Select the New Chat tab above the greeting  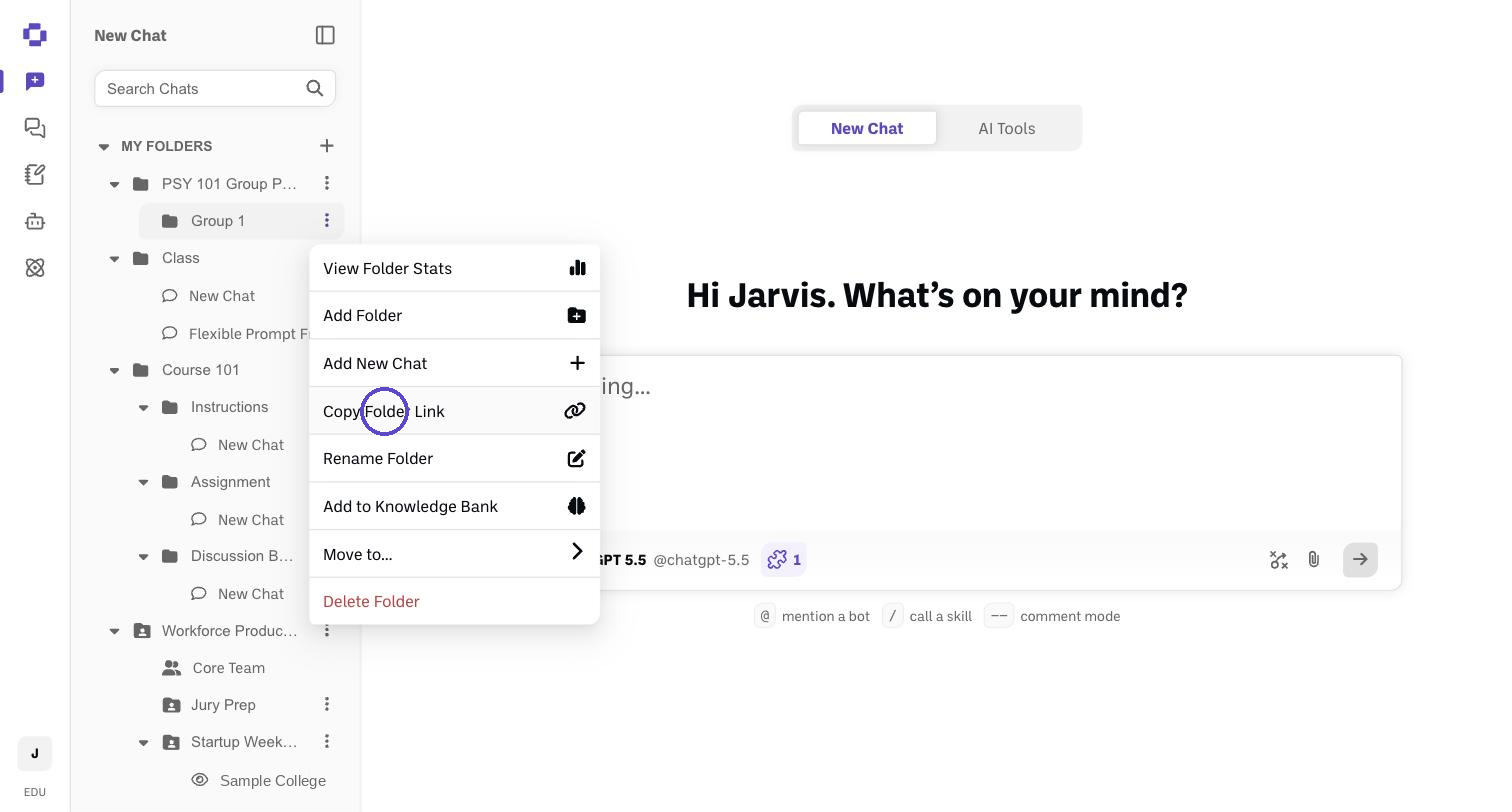pyautogui.click(x=867, y=128)
